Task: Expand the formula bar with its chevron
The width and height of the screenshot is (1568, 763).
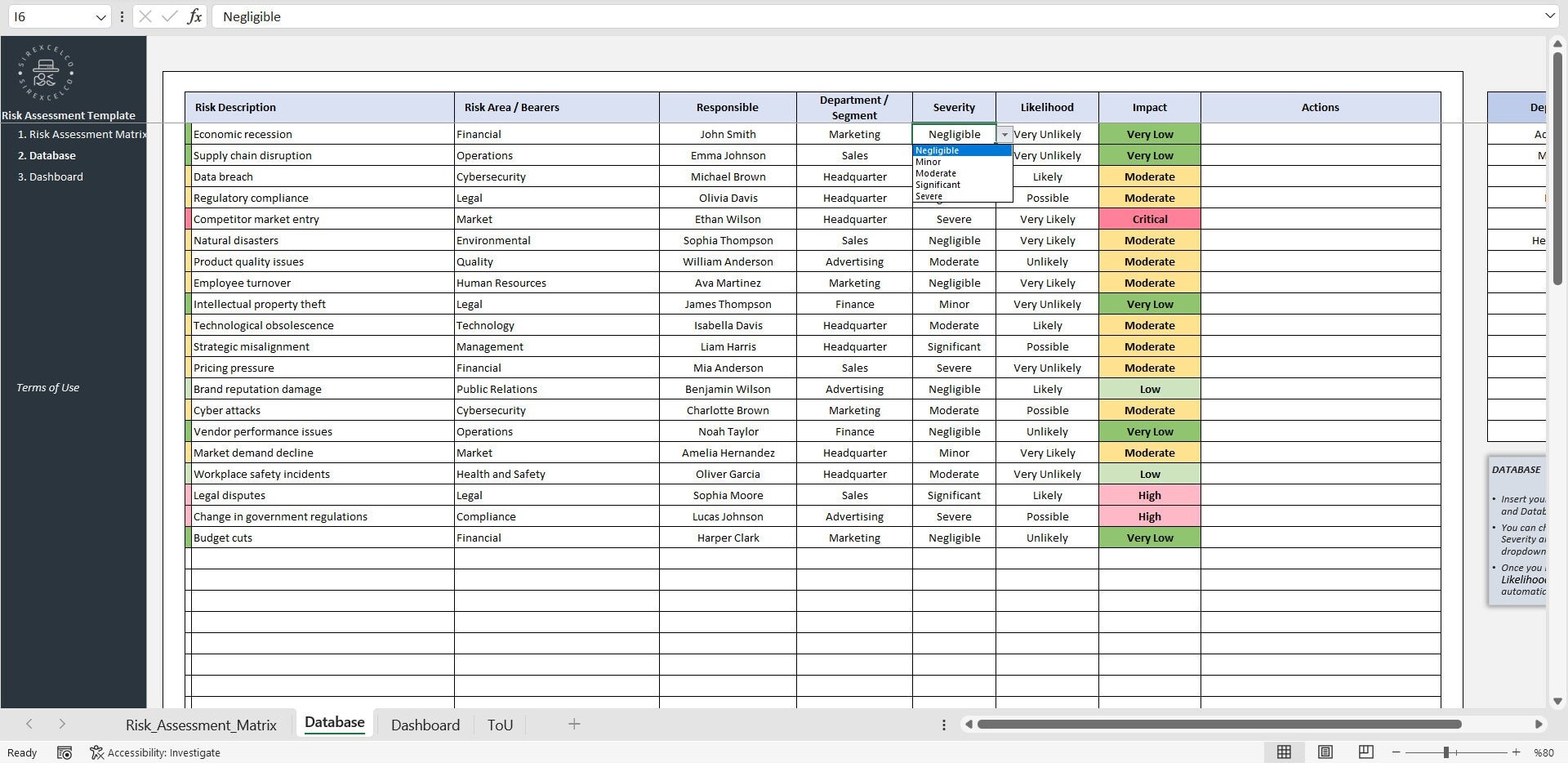Action: tap(1549, 16)
